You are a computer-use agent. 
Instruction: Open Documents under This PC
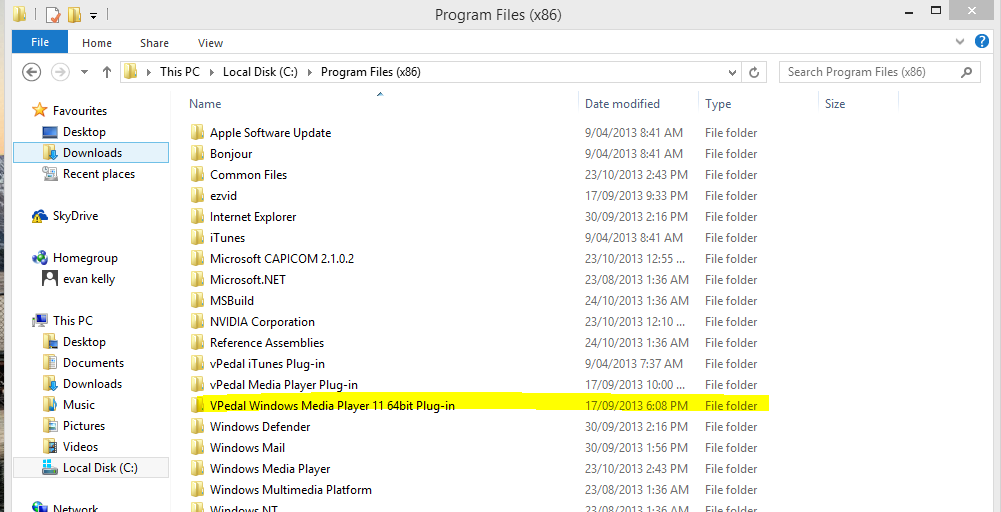pos(93,363)
